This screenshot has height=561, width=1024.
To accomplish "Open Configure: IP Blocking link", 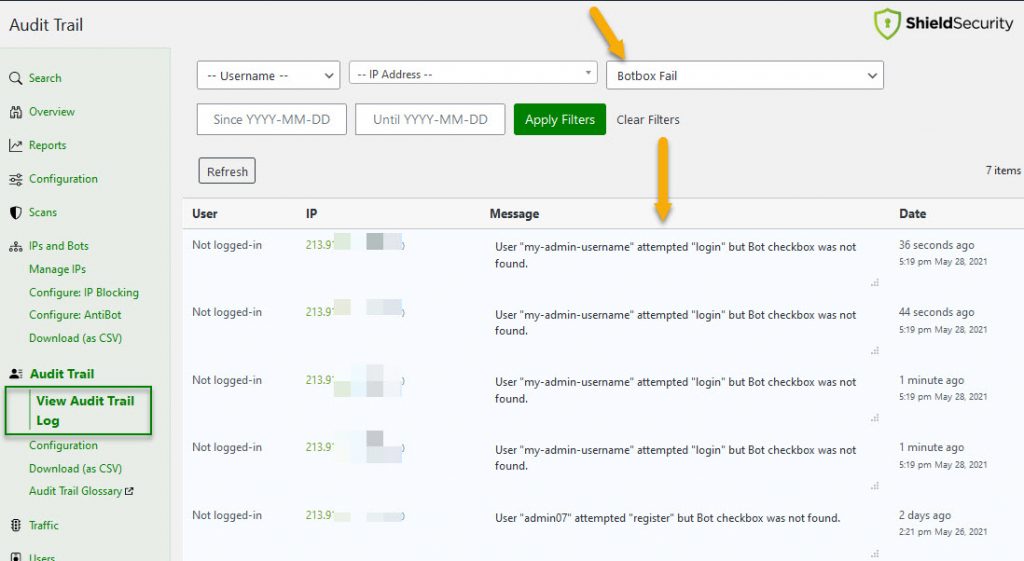I will [84, 293].
